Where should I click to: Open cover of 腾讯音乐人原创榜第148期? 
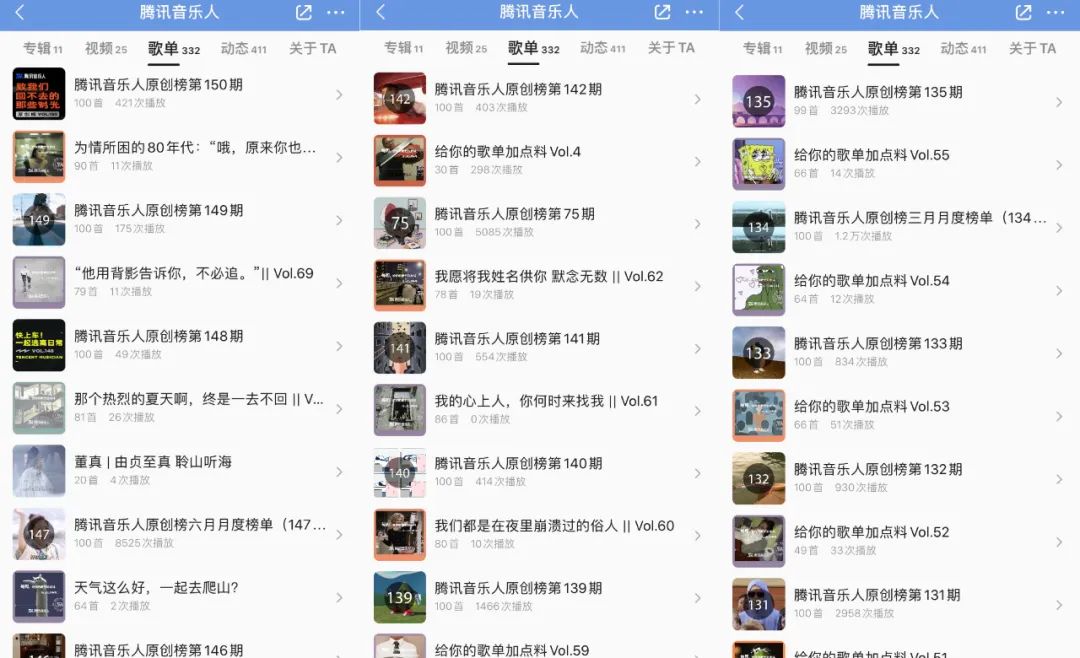[39, 345]
